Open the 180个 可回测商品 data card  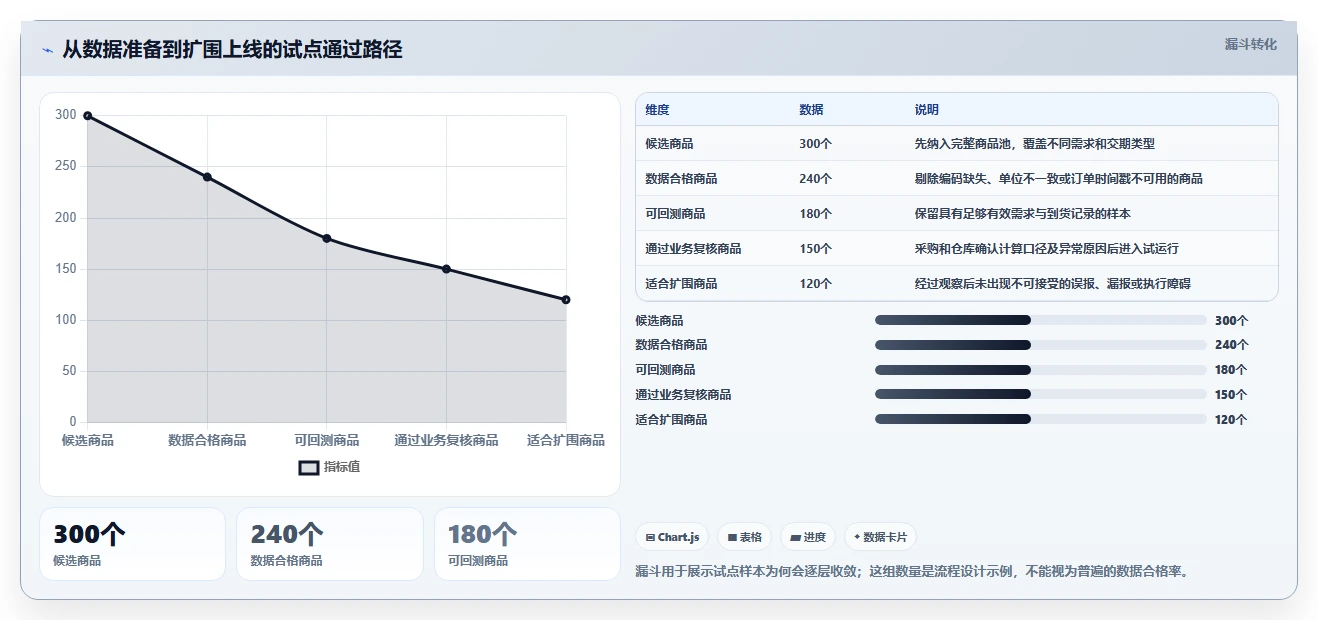(x=527, y=544)
